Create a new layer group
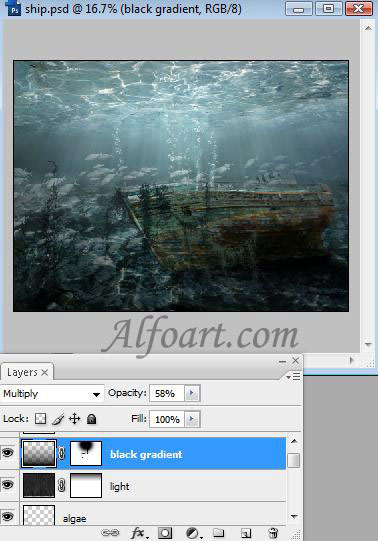 click(218, 533)
